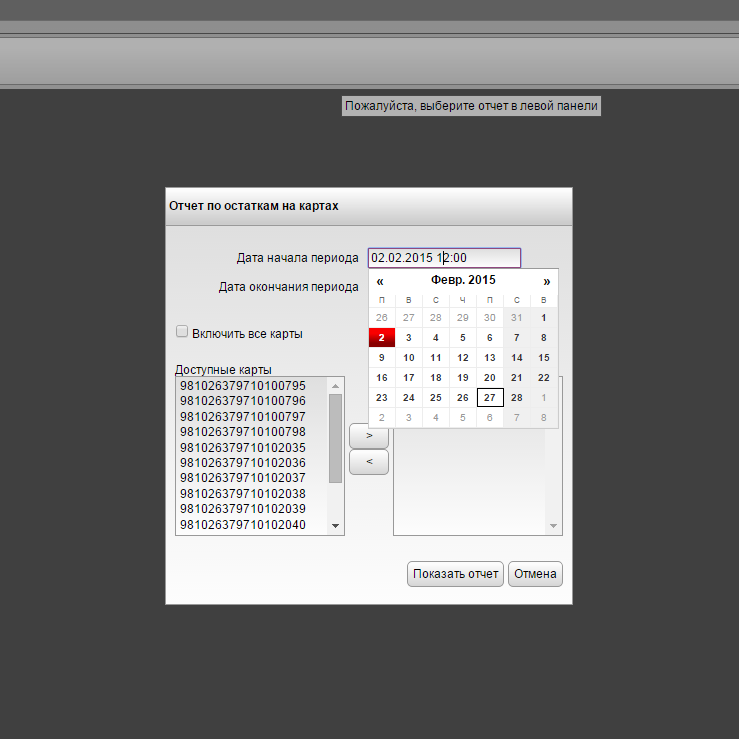Click the 'Пожалуйста, выберите отчет в левой панели' message
The width and height of the screenshot is (739, 739).
[471, 106]
